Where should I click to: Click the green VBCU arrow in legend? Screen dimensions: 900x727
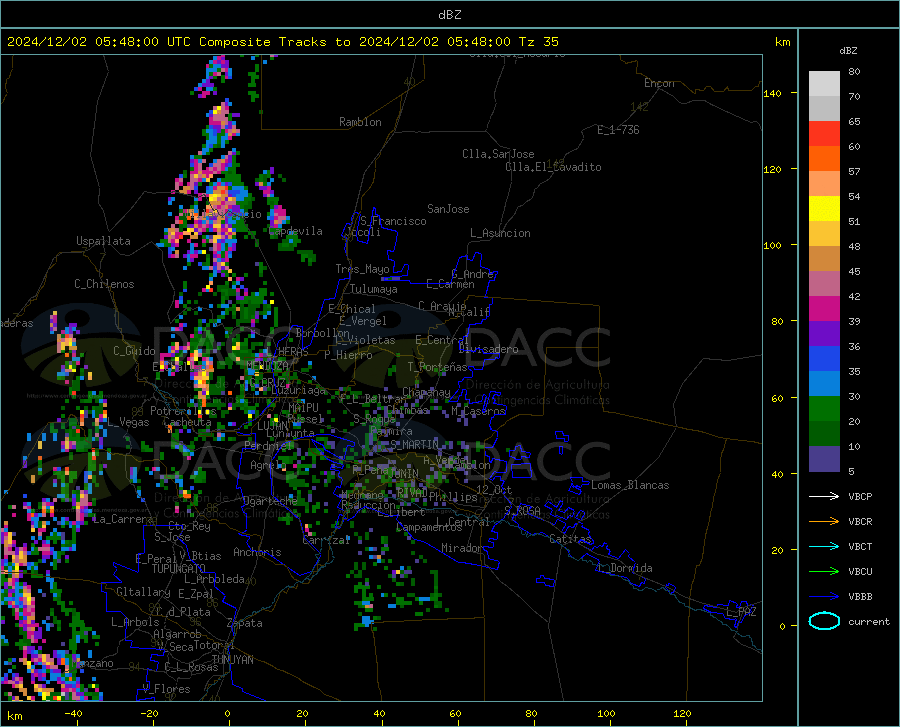coord(824,572)
